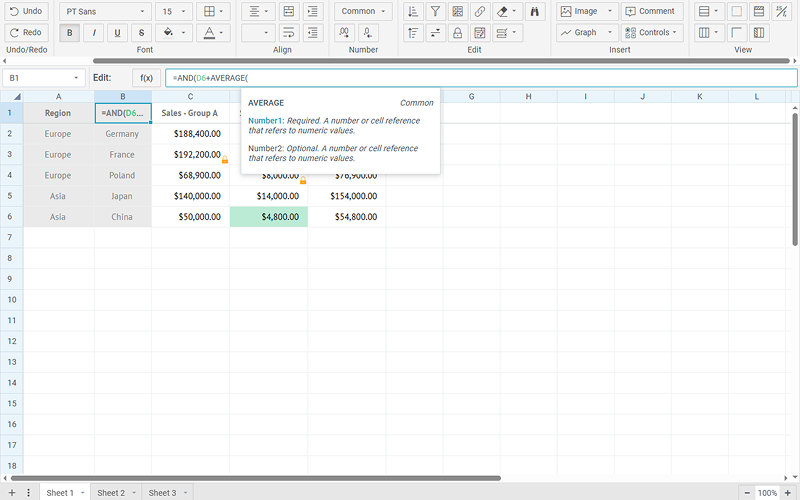Click the Graph insert button
This screenshot has width=800, height=500.
[587, 33]
